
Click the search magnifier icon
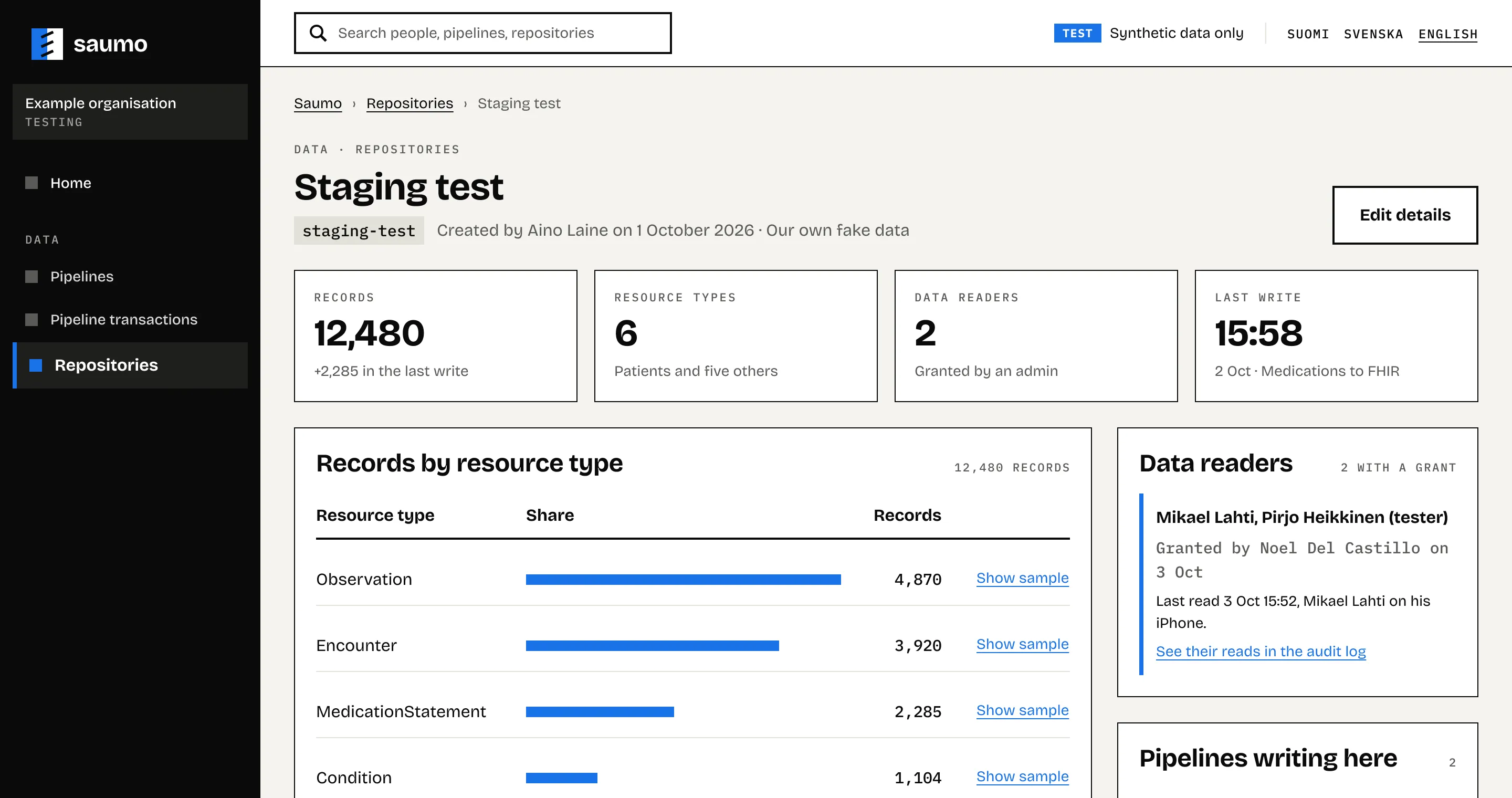318,33
